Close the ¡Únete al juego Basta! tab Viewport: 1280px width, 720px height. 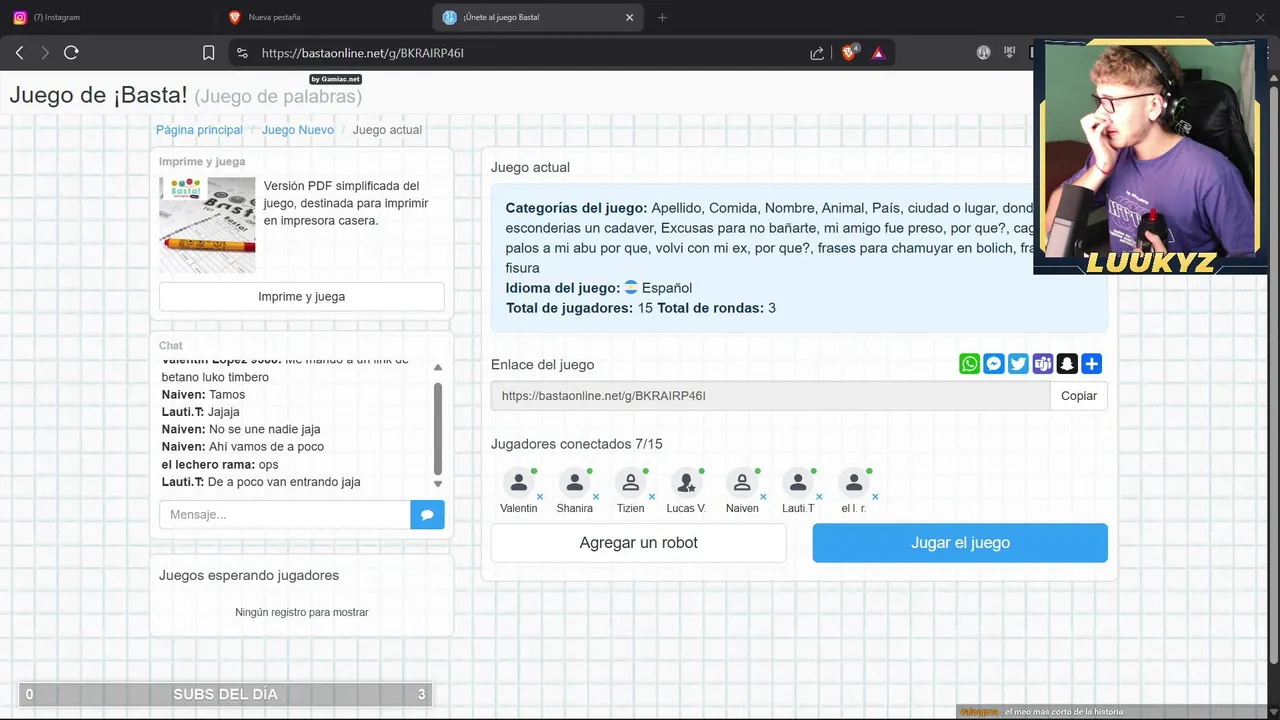point(629,17)
